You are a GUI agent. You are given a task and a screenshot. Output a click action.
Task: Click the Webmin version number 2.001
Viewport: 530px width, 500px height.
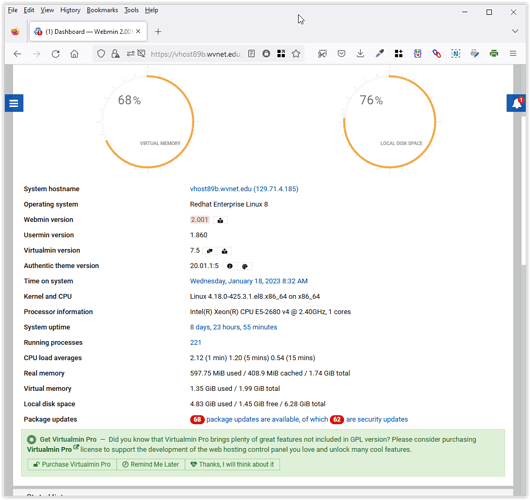pyautogui.click(x=199, y=220)
